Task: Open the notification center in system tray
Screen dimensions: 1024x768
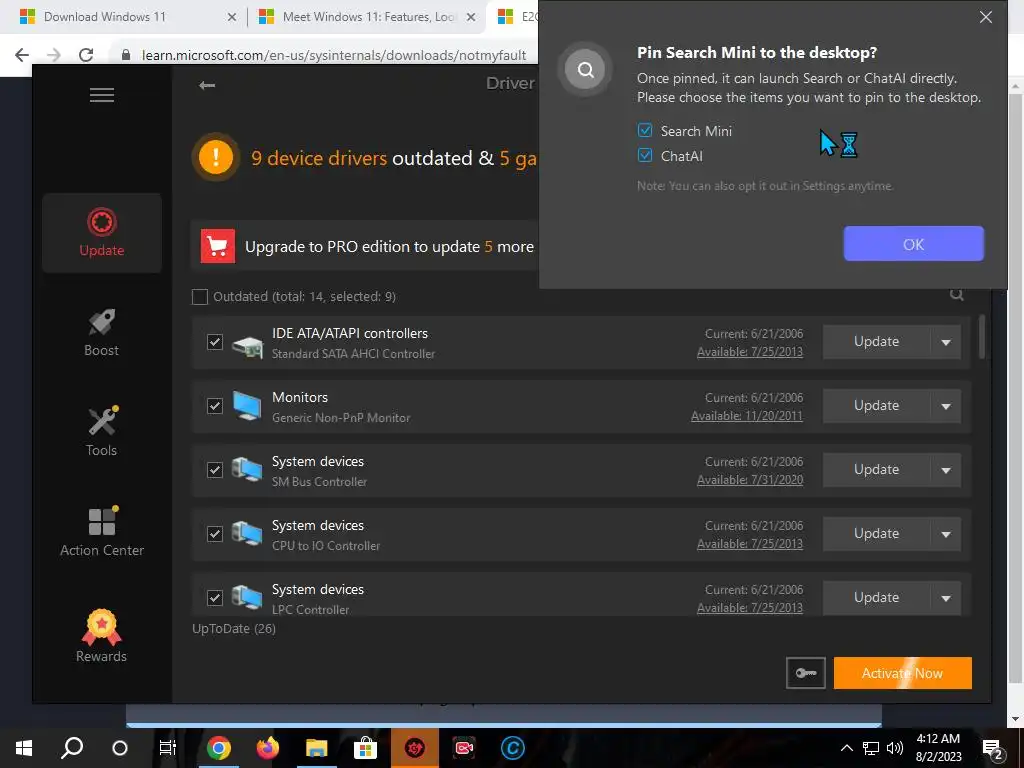Action: [993, 749]
